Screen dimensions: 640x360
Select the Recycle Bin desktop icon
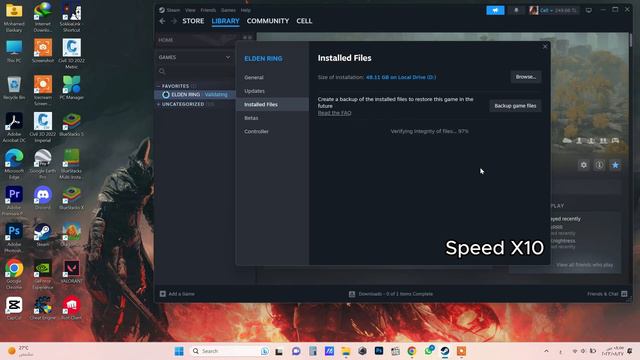(14, 88)
